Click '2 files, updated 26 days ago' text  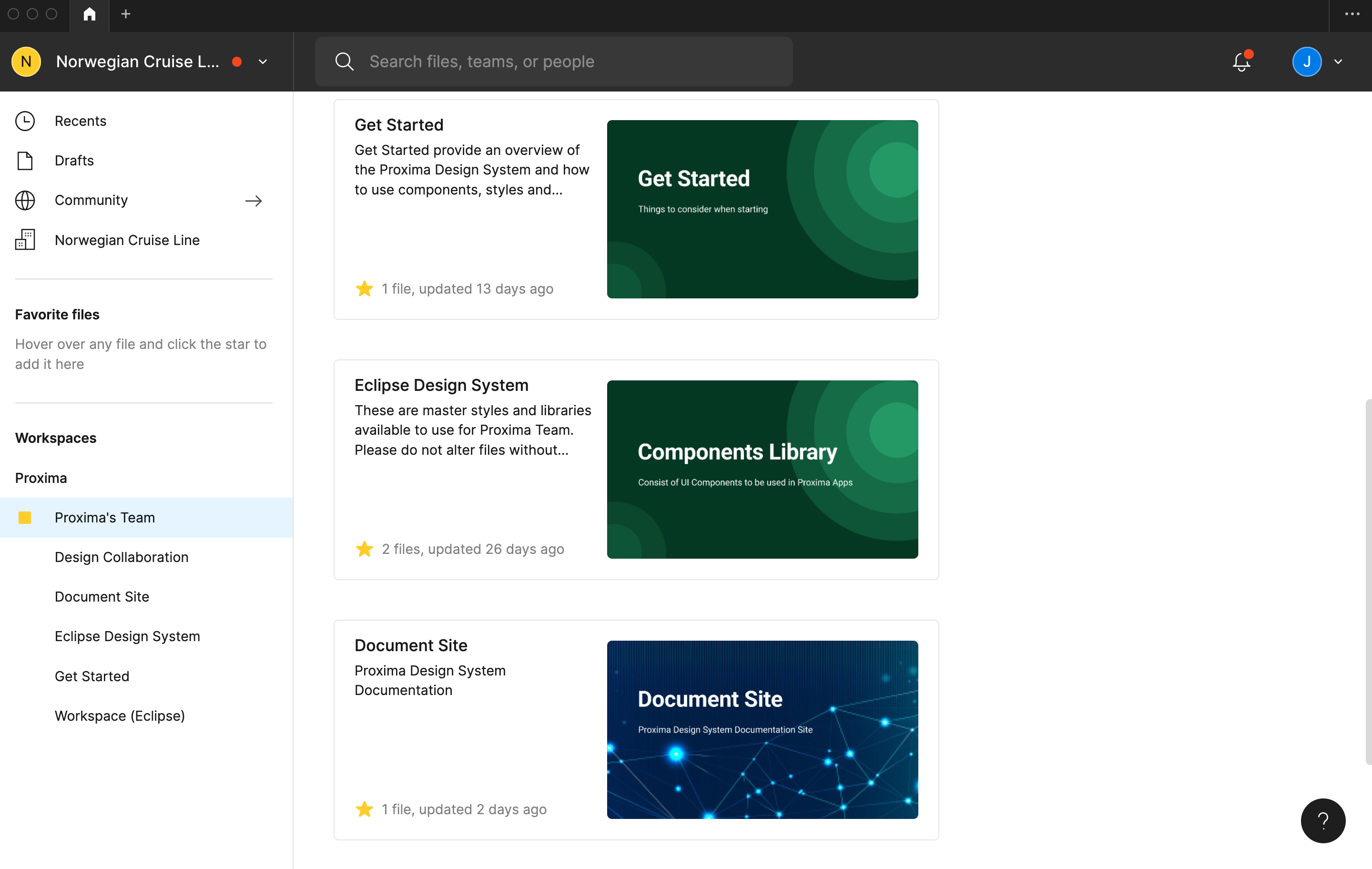point(473,549)
